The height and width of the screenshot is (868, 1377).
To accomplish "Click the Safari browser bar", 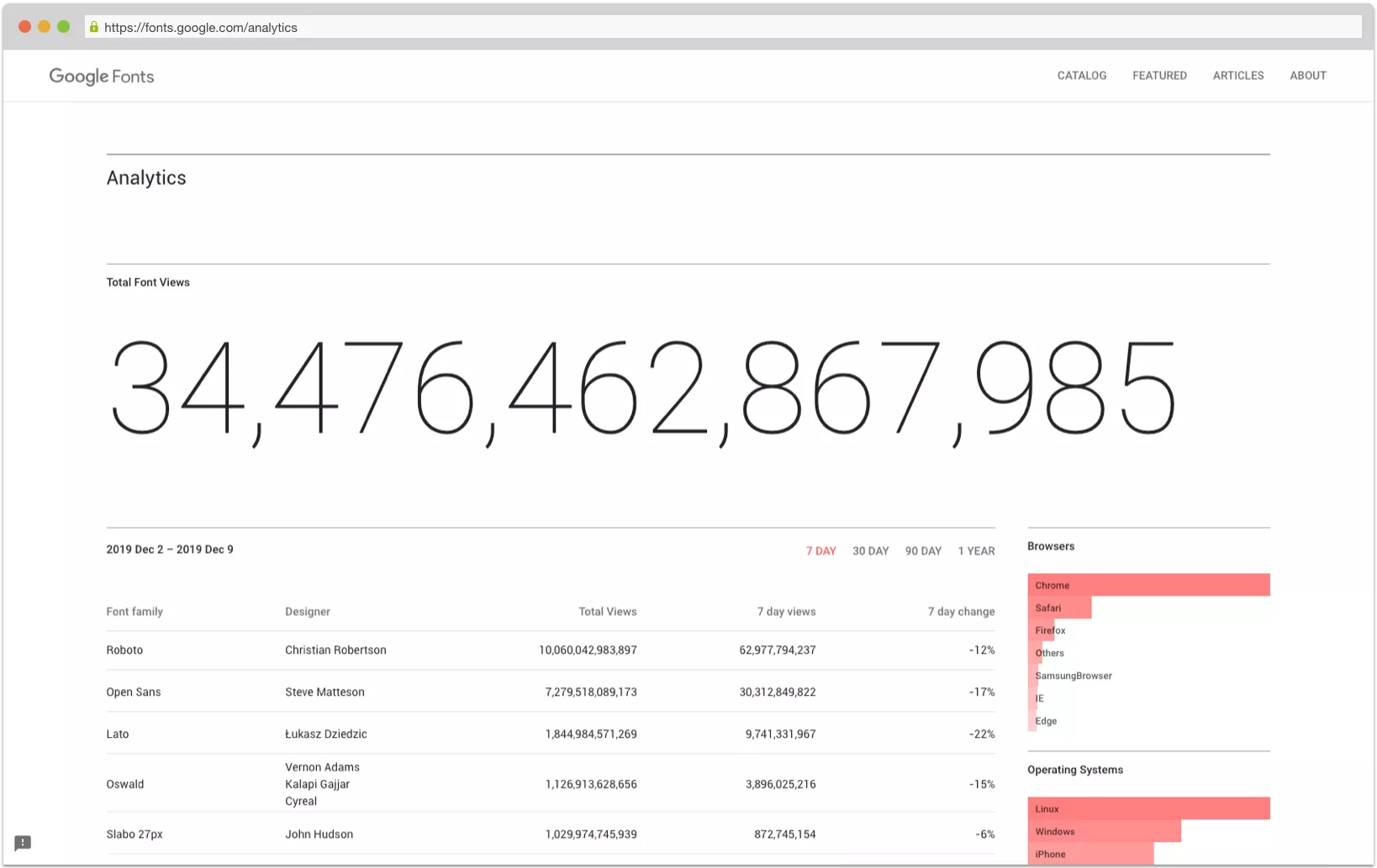I will (1059, 608).
